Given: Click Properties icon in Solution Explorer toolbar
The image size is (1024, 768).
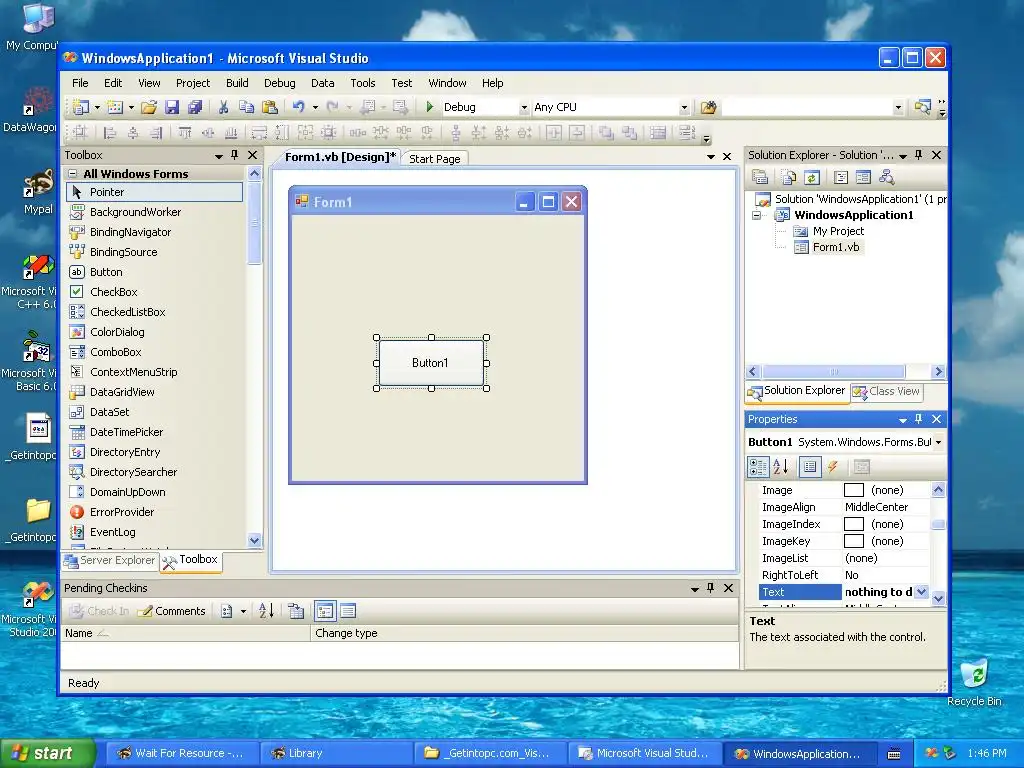Looking at the screenshot, I should point(760,177).
